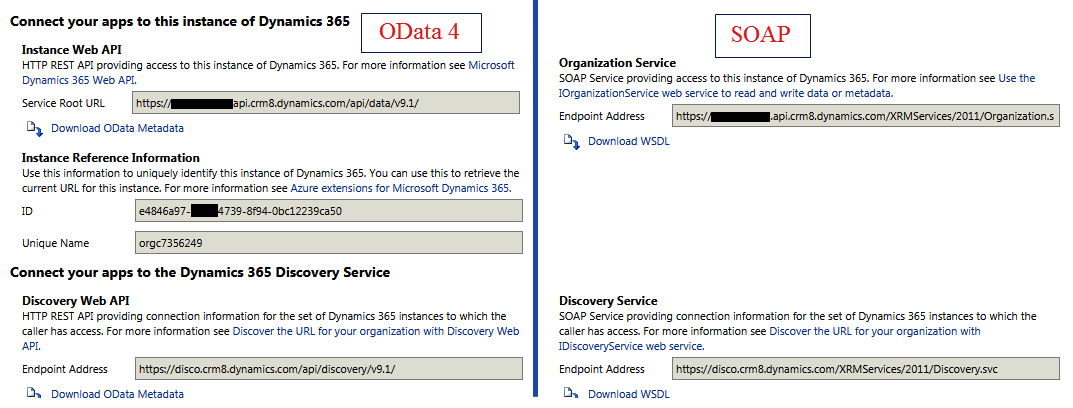Click the Discovery Web API heading

(75, 300)
